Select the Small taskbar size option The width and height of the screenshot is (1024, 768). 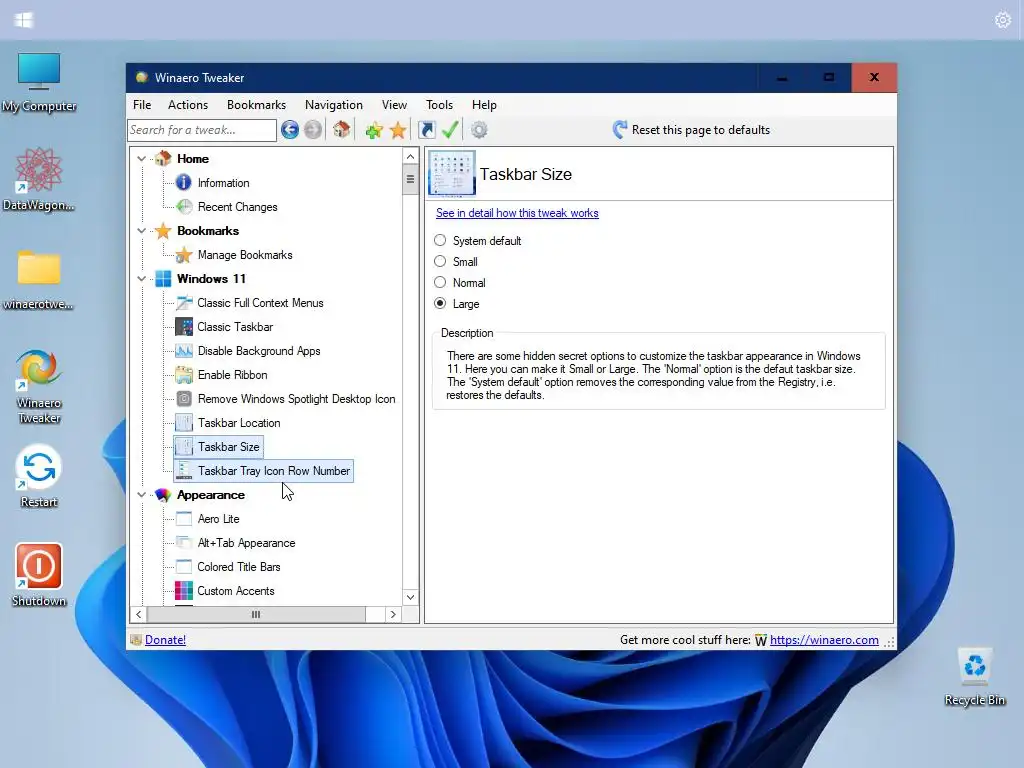point(440,261)
